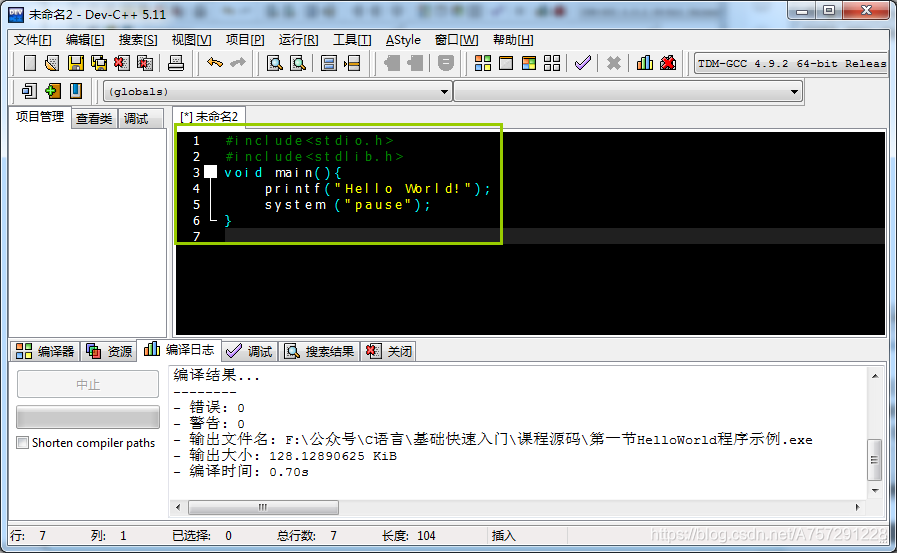Click the Close All files icon

(145, 63)
